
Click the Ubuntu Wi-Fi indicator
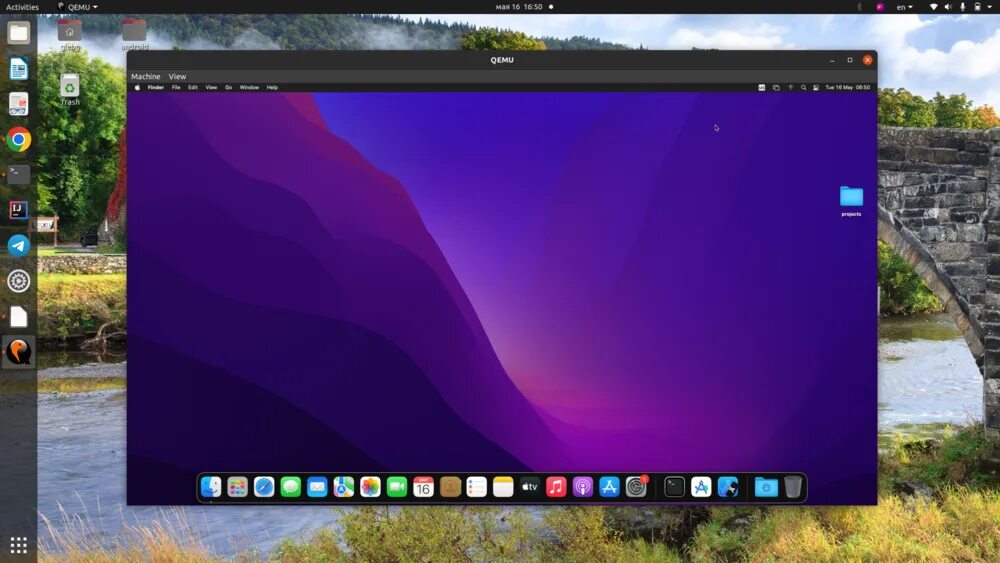(934, 7)
